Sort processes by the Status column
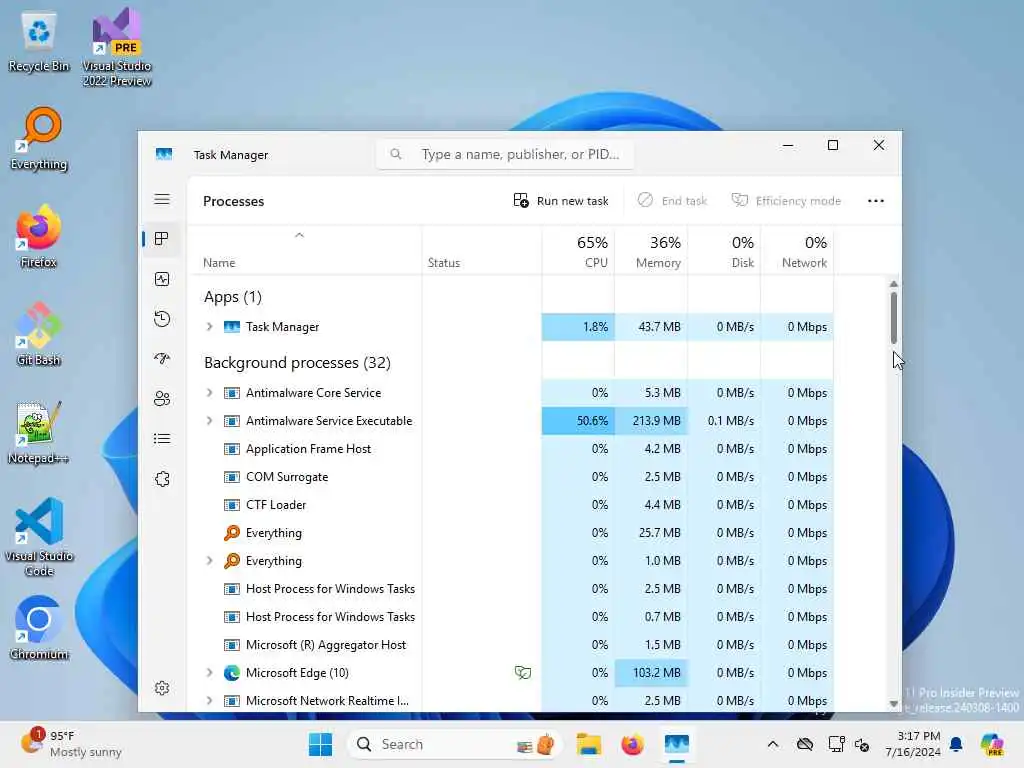Viewport: 1024px width, 768px height. pyautogui.click(x=481, y=251)
